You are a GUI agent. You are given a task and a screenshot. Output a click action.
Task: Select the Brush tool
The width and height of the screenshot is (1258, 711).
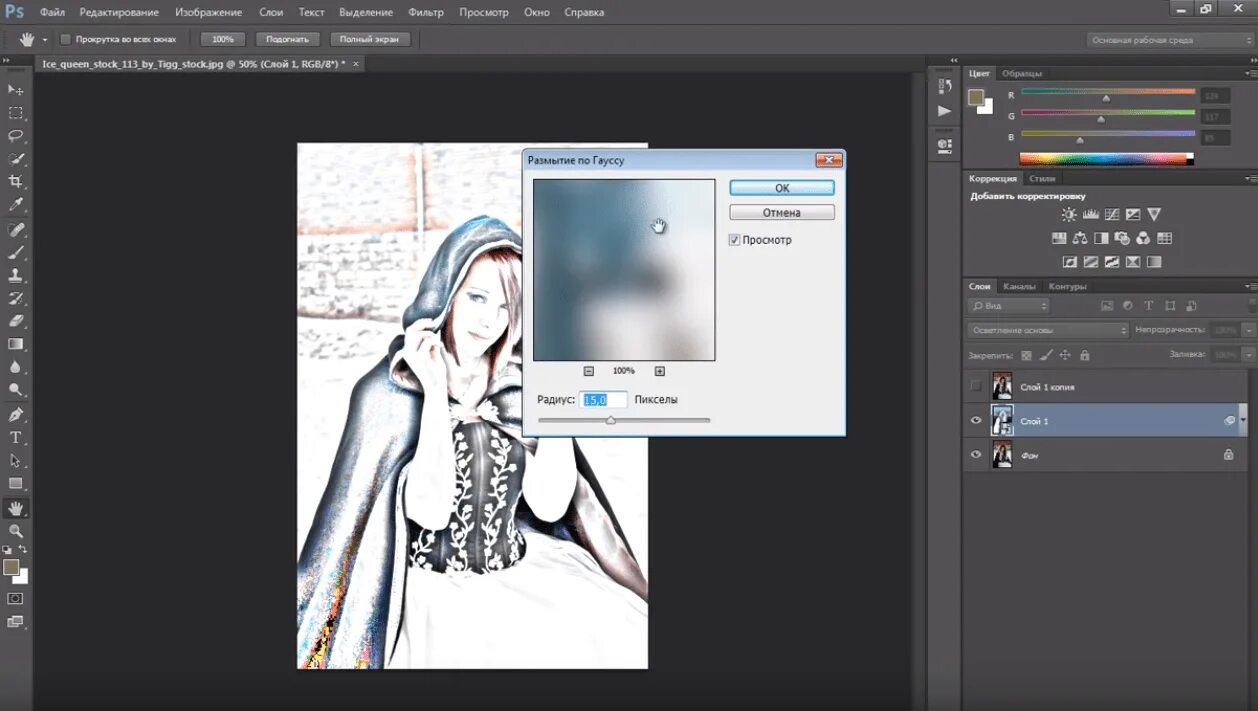16,253
